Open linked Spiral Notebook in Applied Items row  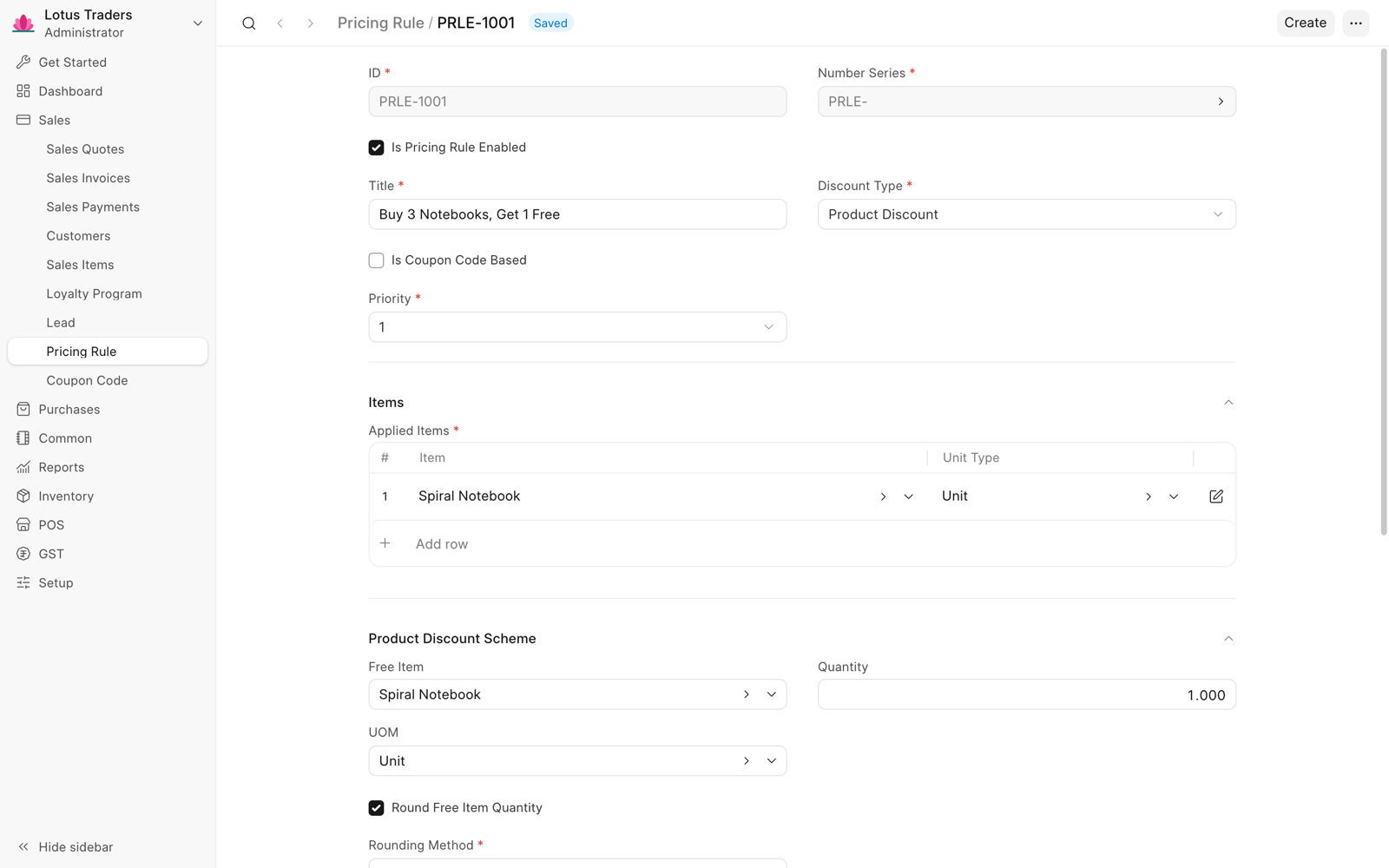(x=883, y=496)
